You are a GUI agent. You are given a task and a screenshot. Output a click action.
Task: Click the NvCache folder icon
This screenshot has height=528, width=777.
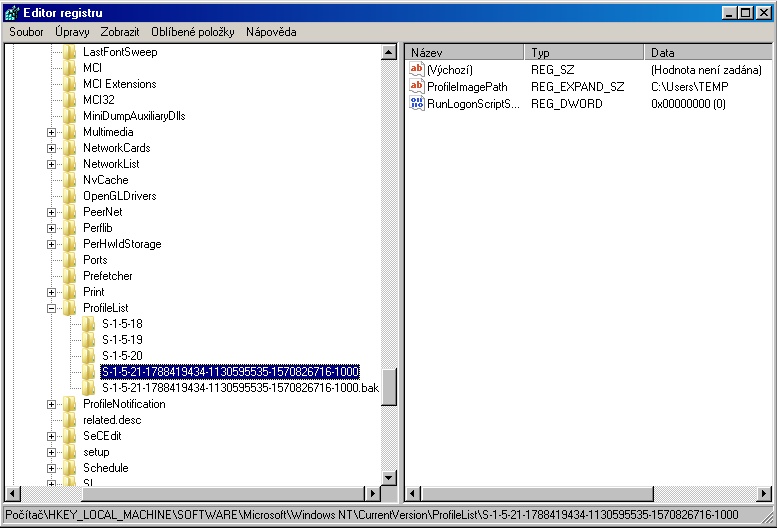70,180
